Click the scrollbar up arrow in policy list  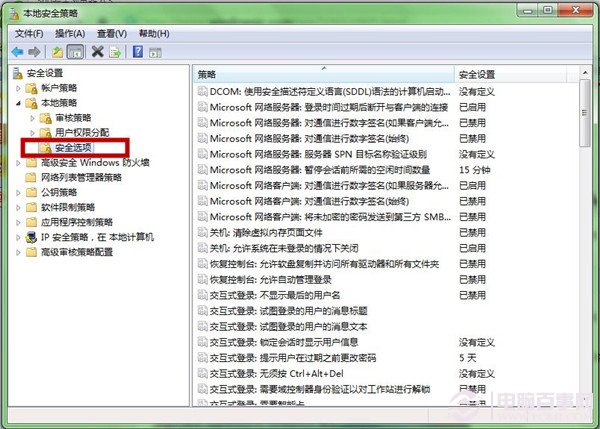585,72
